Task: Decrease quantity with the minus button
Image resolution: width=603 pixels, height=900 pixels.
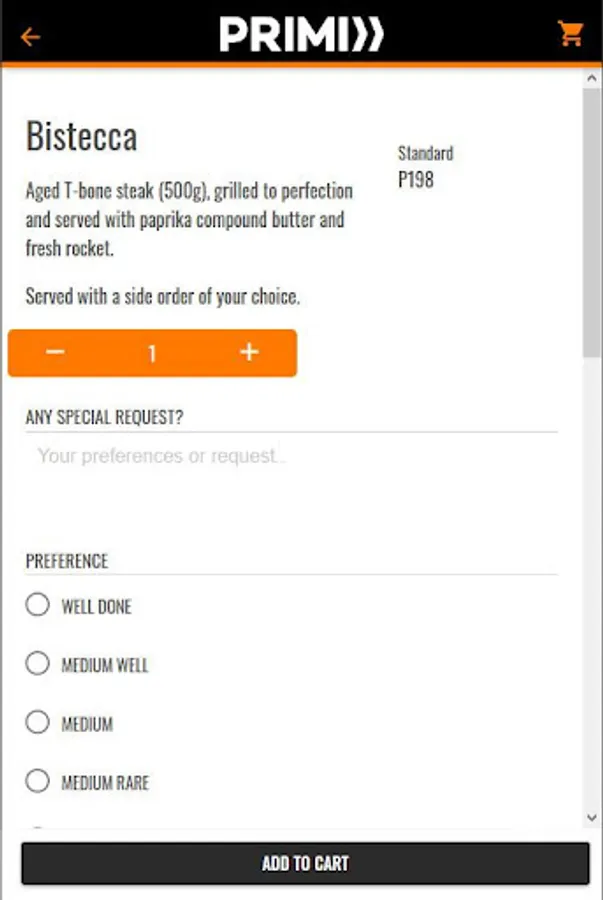Action: [x=56, y=353]
